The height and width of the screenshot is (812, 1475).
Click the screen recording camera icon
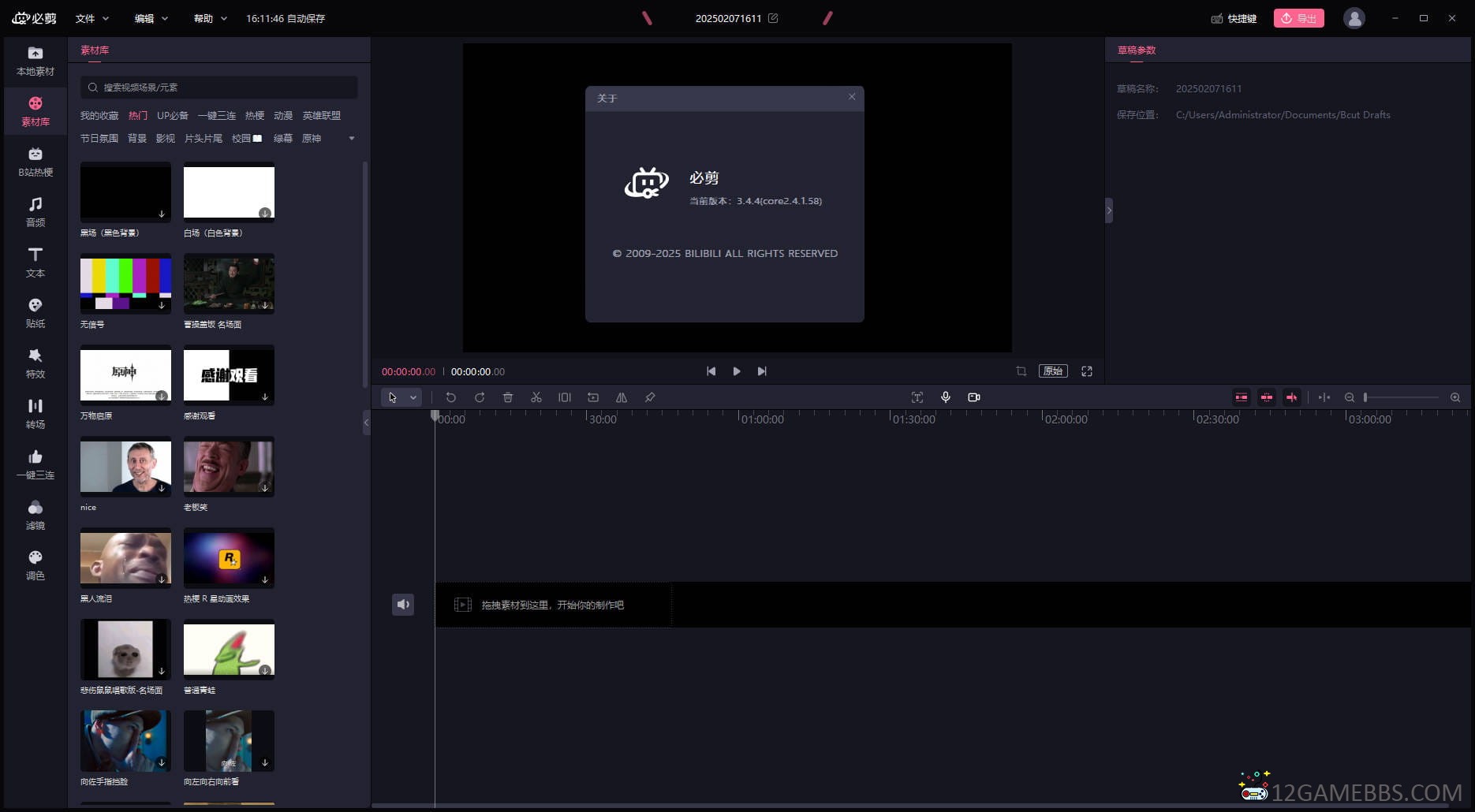pyautogui.click(x=974, y=397)
